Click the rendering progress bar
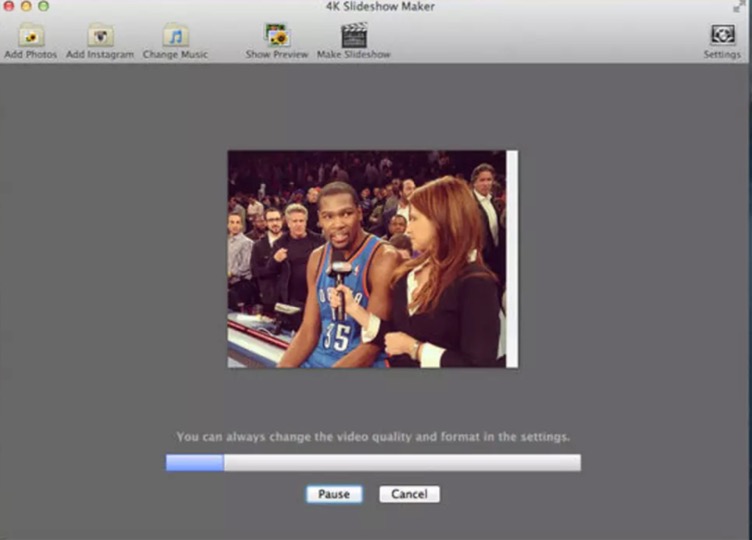752x540 pixels. click(373, 463)
